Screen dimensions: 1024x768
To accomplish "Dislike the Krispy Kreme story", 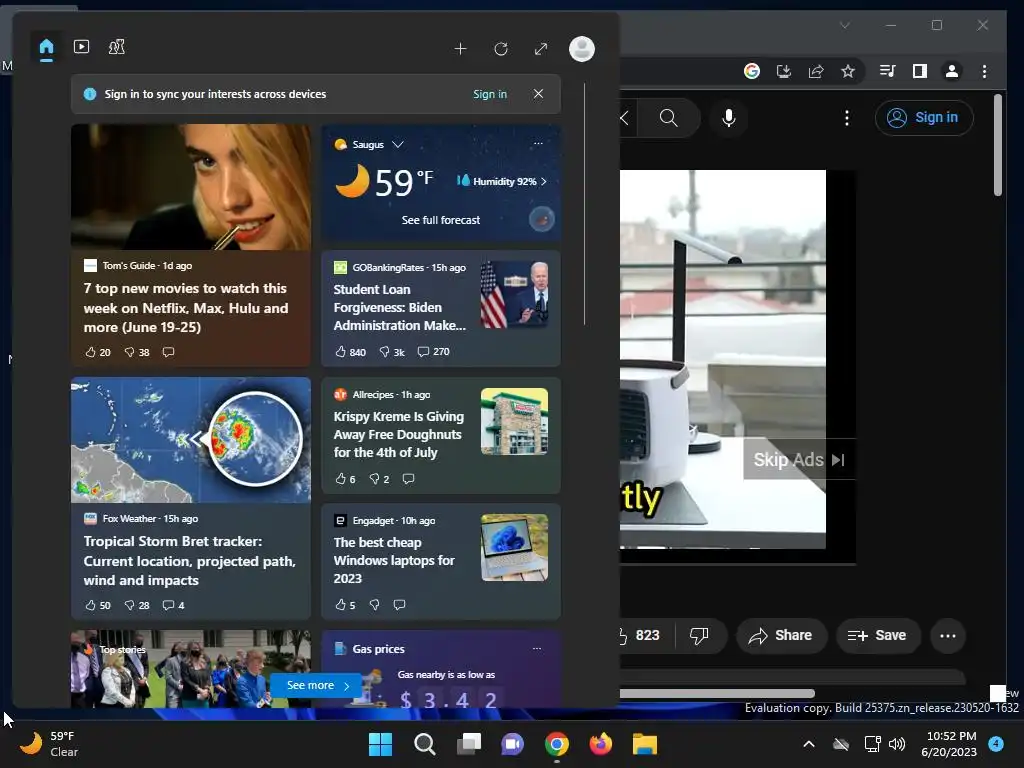I will [379, 479].
